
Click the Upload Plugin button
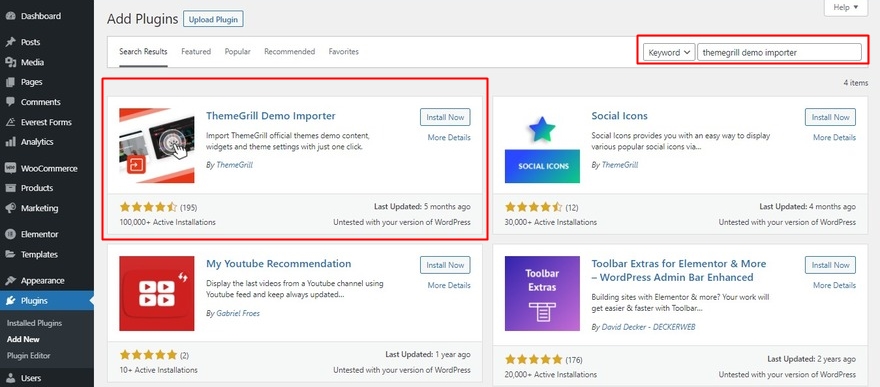pyautogui.click(x=213, y=19)
